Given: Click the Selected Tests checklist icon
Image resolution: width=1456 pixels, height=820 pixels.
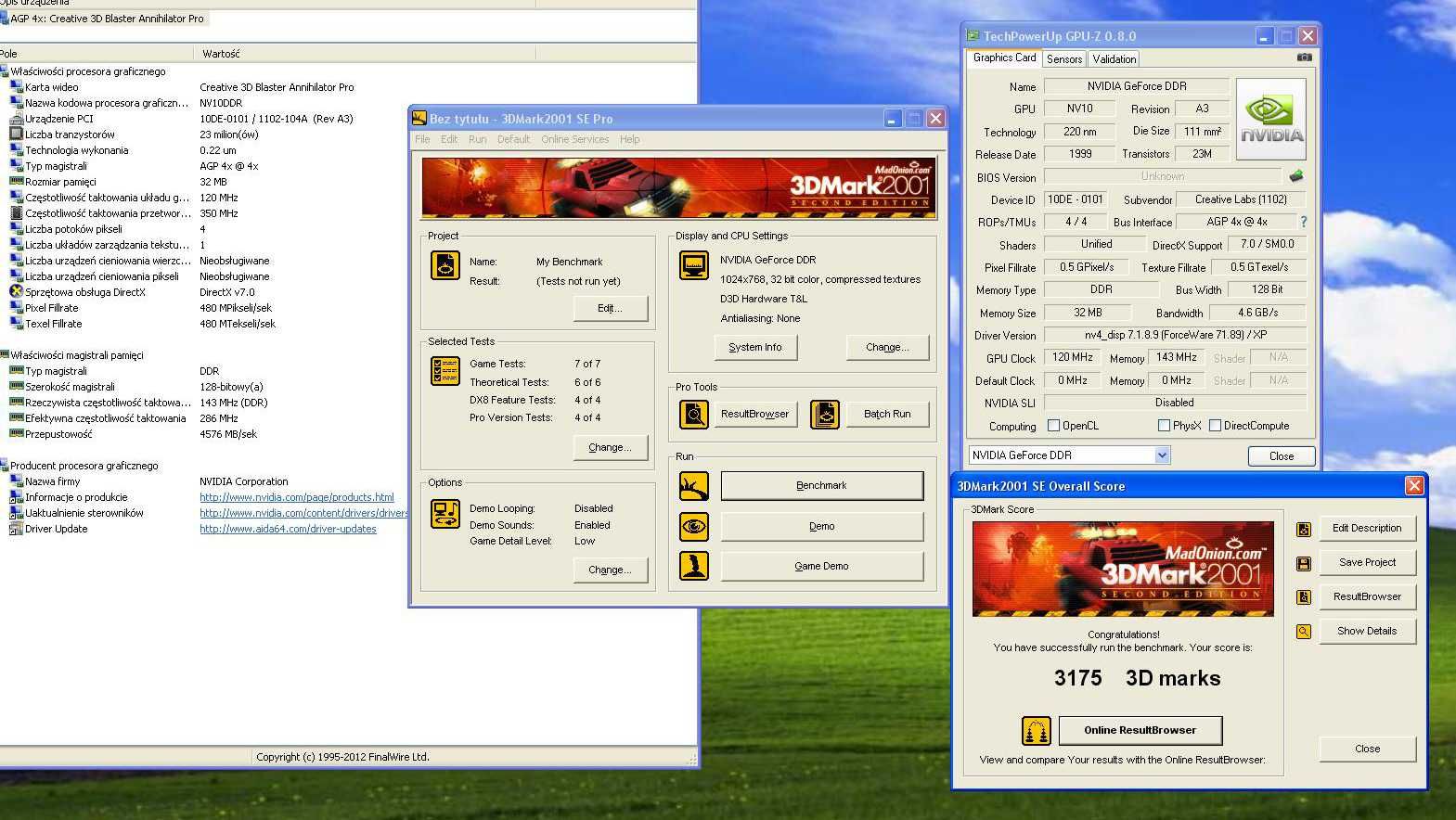Looking at the screenshot, I should (445, 371).
